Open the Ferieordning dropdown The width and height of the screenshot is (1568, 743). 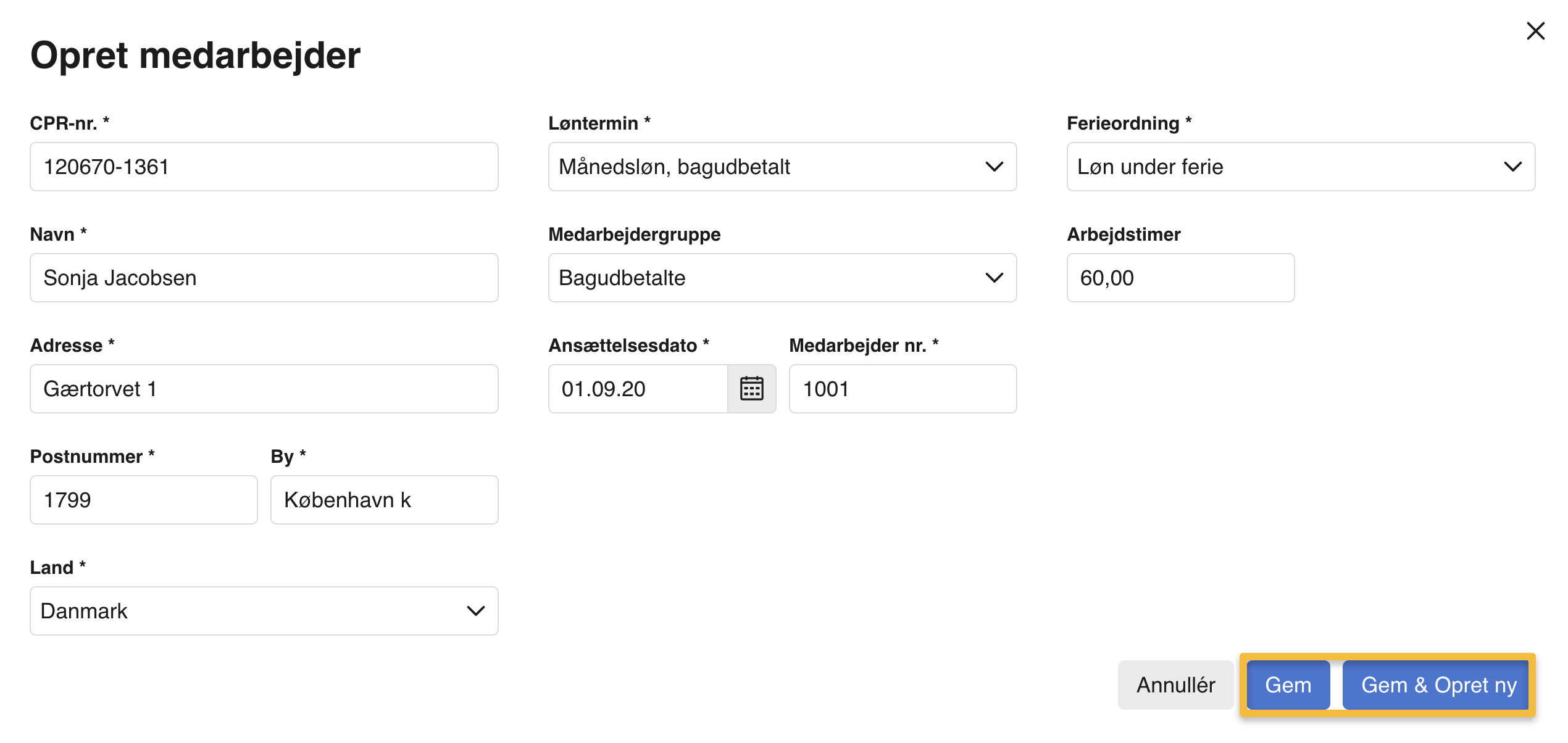(1300, 167)
